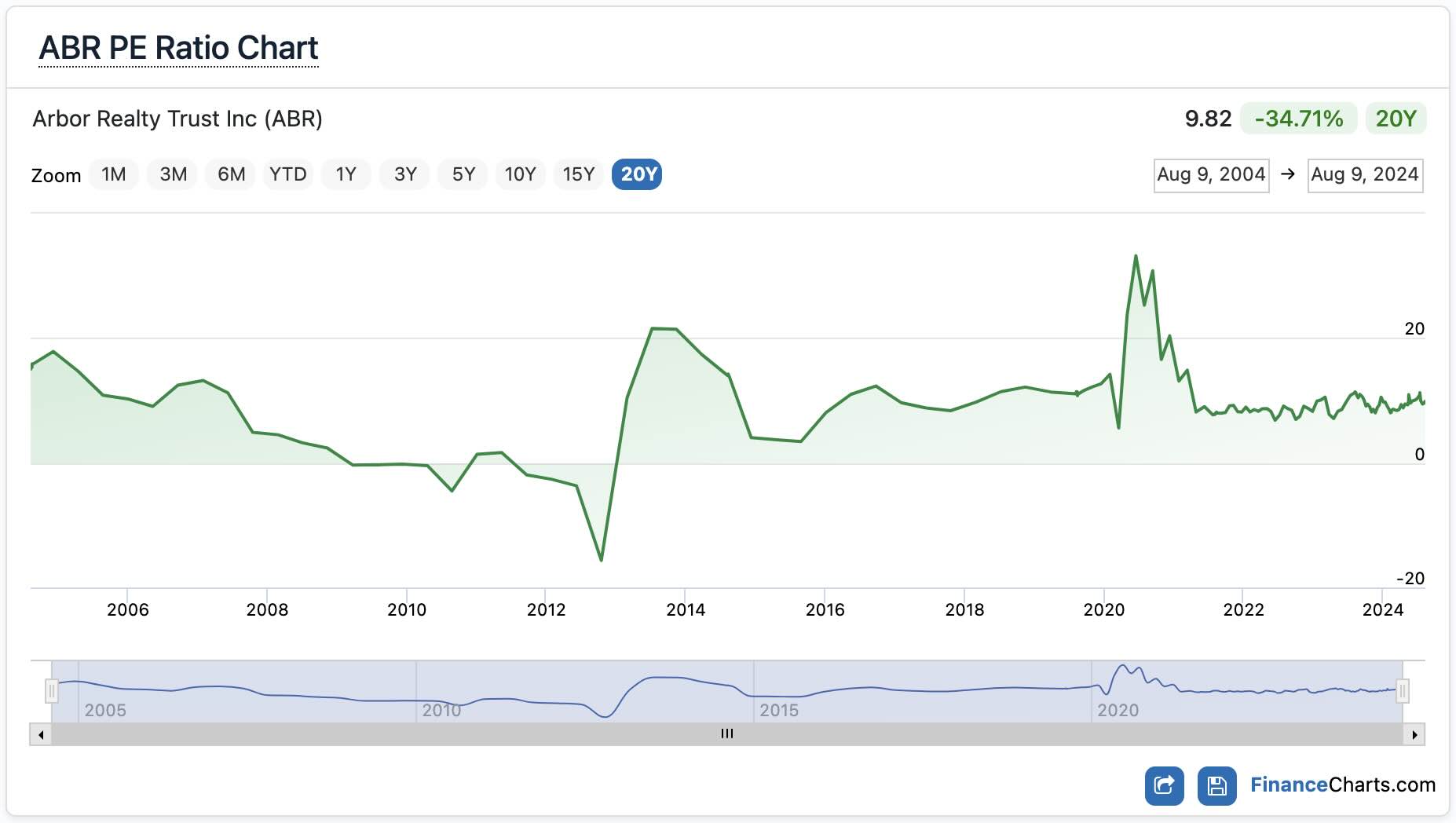The width and height of the screenshot is (1456, 823).
Task: Click the green 20Y period badge
Action: [x=1396, y=119]
